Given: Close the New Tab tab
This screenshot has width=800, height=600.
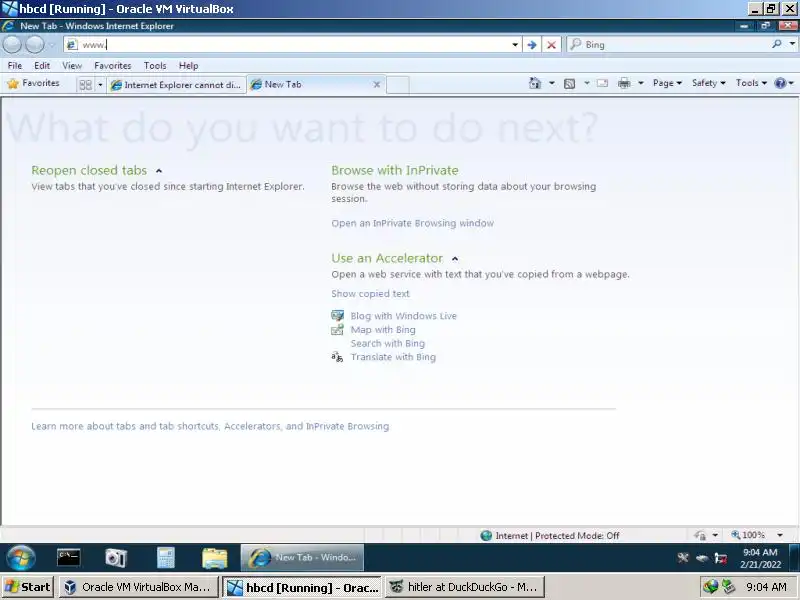Looking at the screenshot, I should coord(377,85).
